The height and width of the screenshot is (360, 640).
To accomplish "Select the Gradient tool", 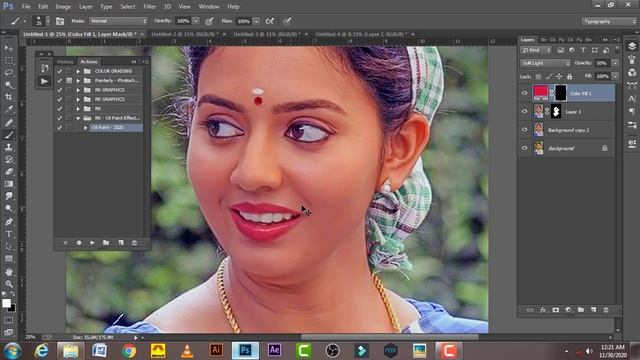I will [9, 184].
